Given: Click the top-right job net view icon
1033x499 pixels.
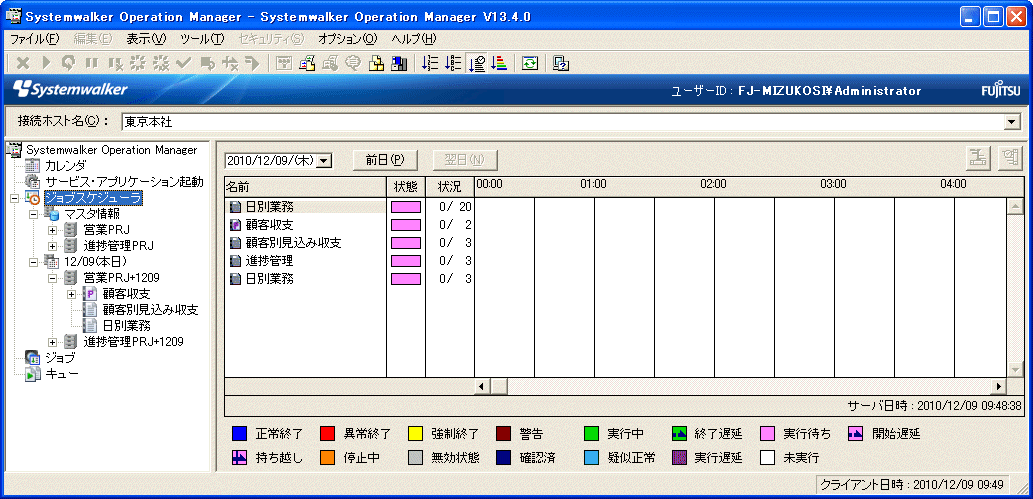Looking at the screenshot, I should click(x=979, y=158).
